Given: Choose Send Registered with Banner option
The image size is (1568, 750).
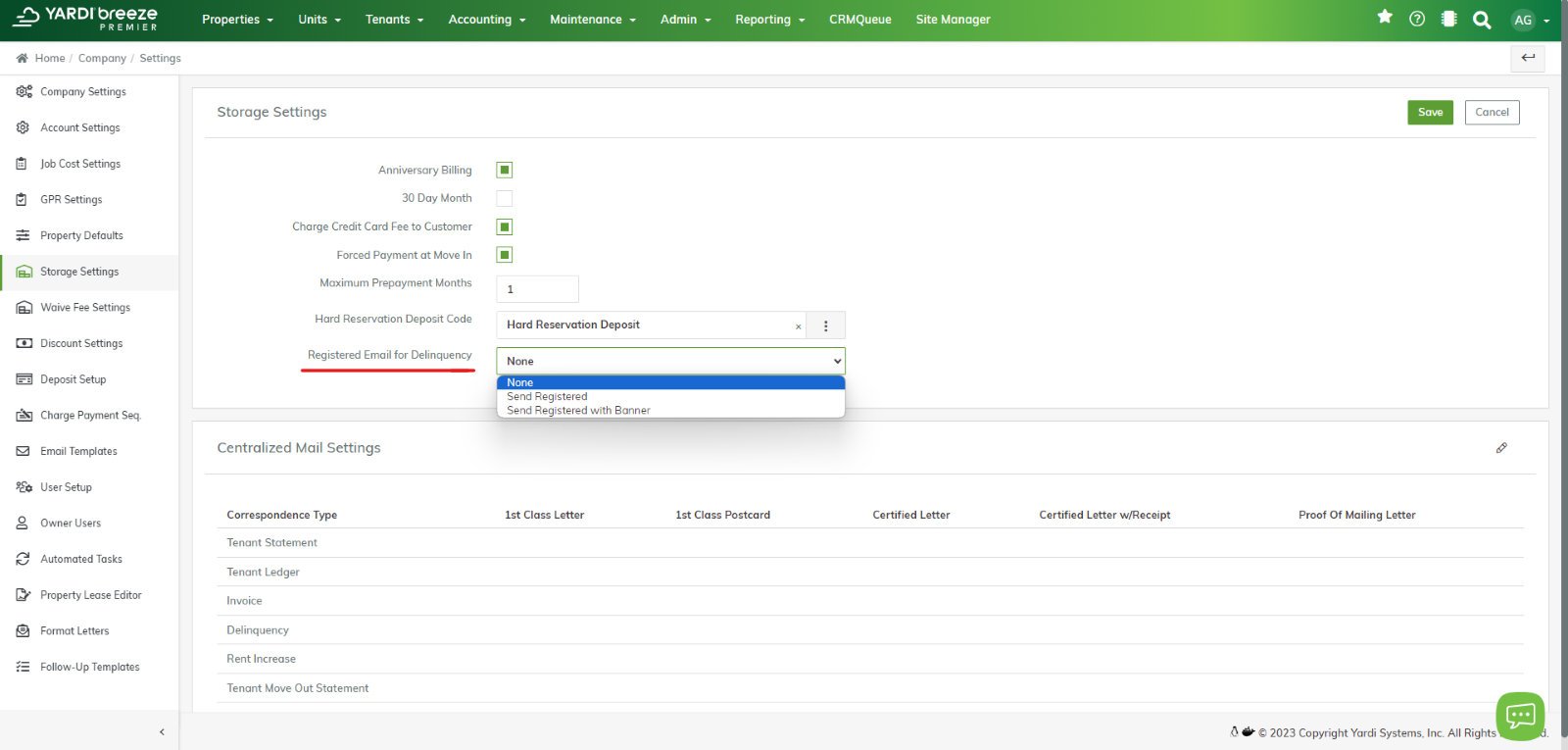Looking at the screenshot, I should 578,411.
